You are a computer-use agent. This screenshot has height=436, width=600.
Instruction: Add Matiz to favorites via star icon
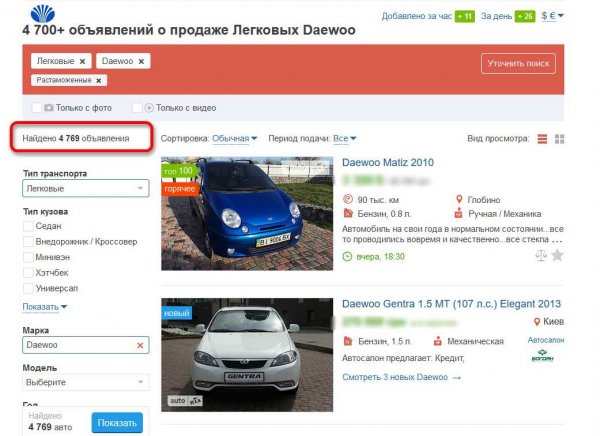pyautogui.click(x=558, y=255)
